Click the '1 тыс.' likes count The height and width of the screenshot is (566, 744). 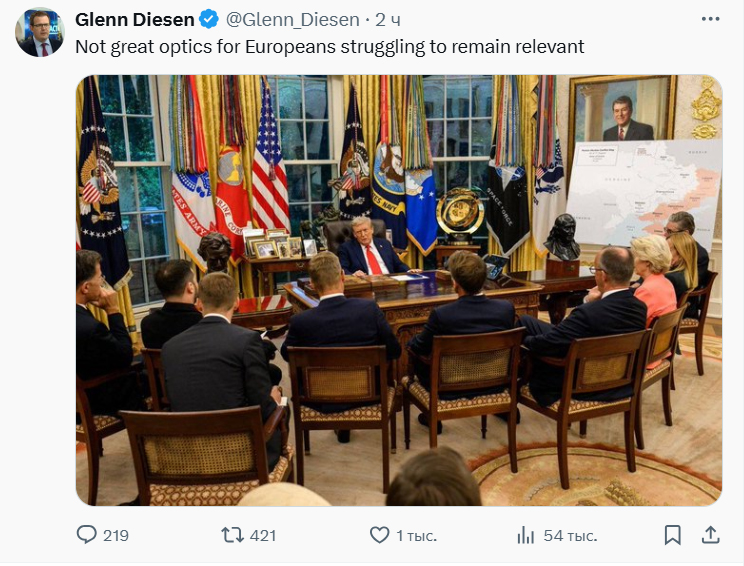click(x=417, y=536)
